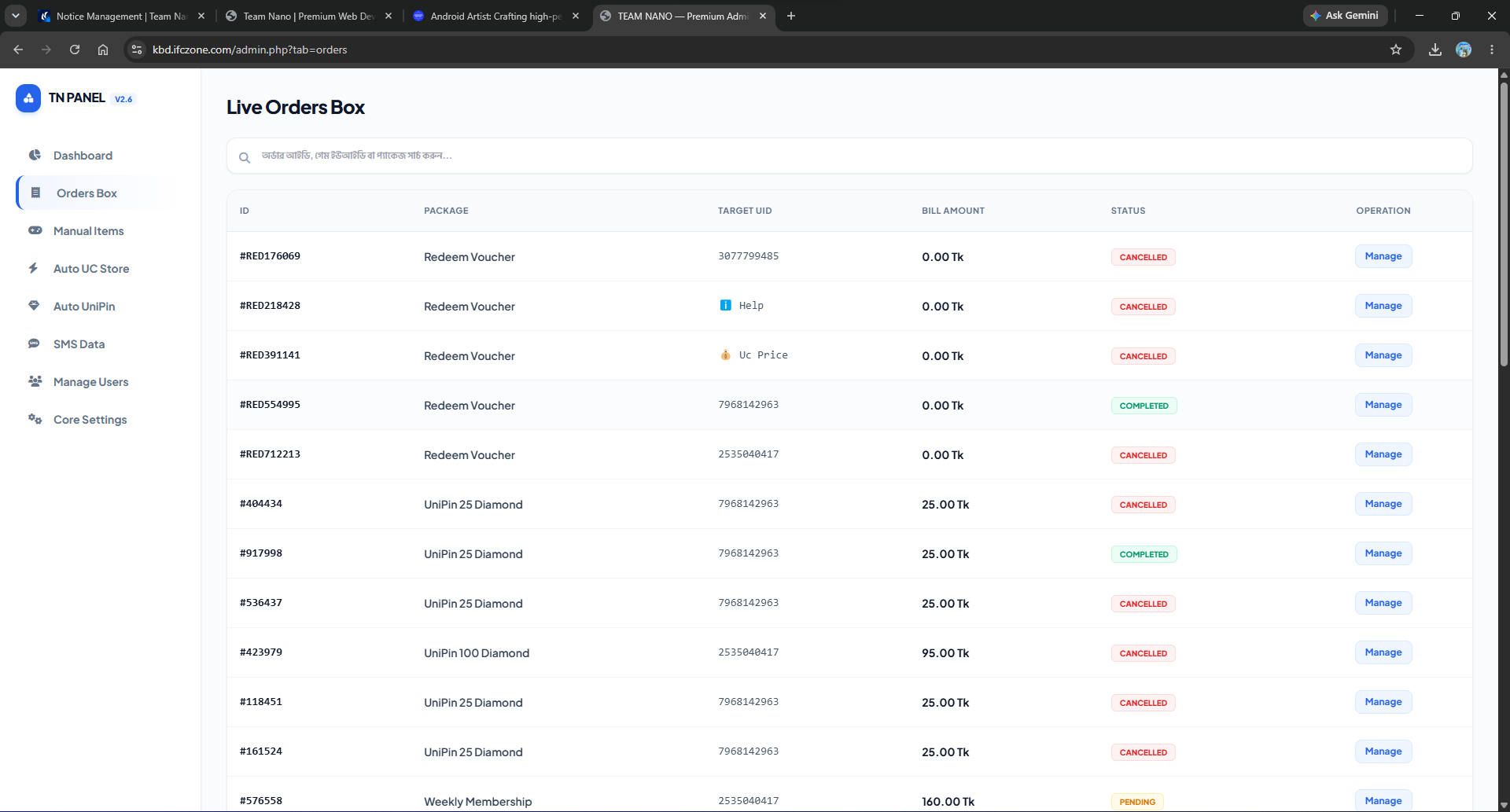Open Auto UC Store in the sidebar
The width and height of the screenshot is (1510, 812).
pyautogui.click(x=91, y=269)
